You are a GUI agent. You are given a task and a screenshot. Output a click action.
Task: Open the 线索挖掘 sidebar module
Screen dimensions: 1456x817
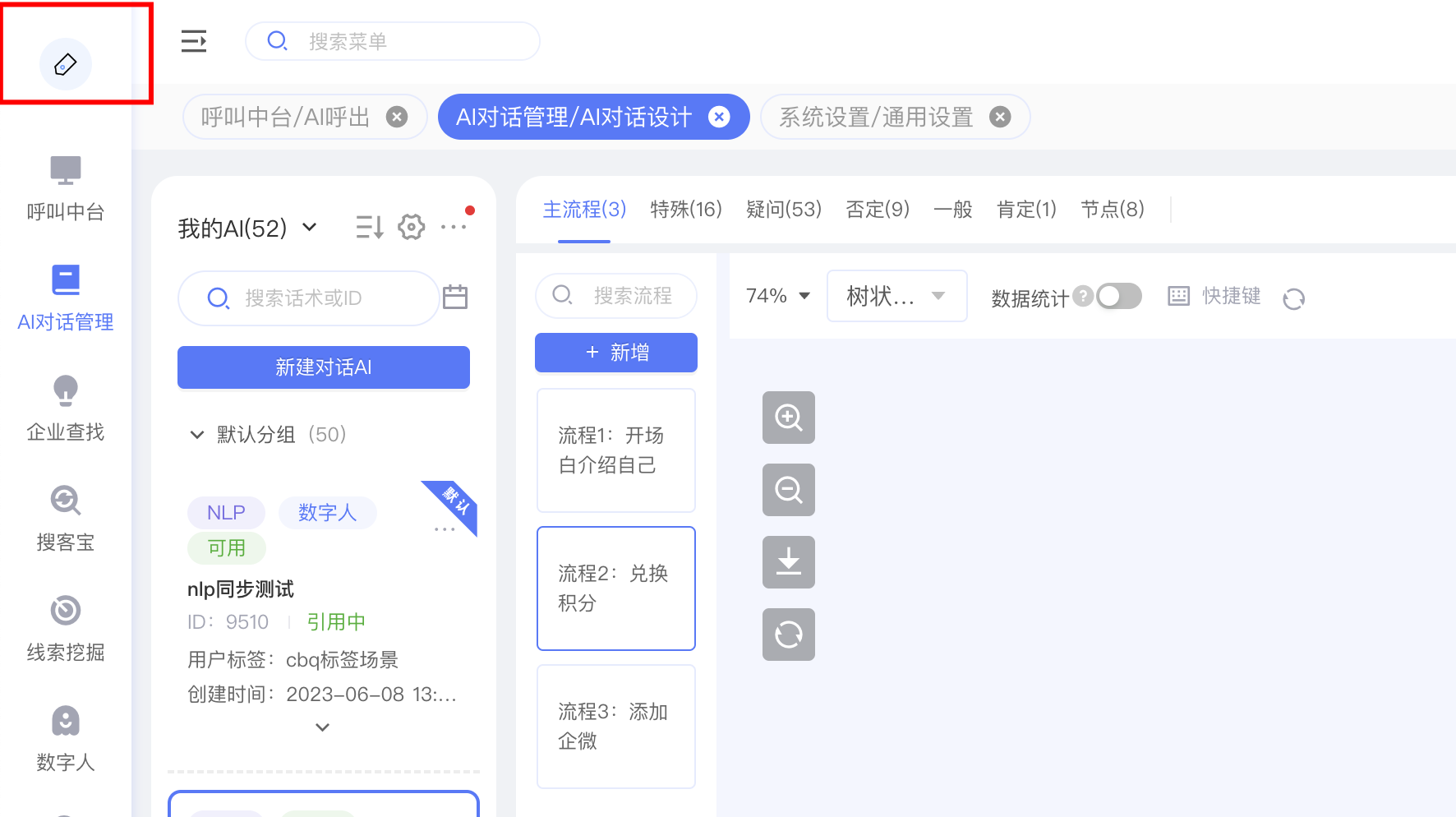[x=66, y=630]
